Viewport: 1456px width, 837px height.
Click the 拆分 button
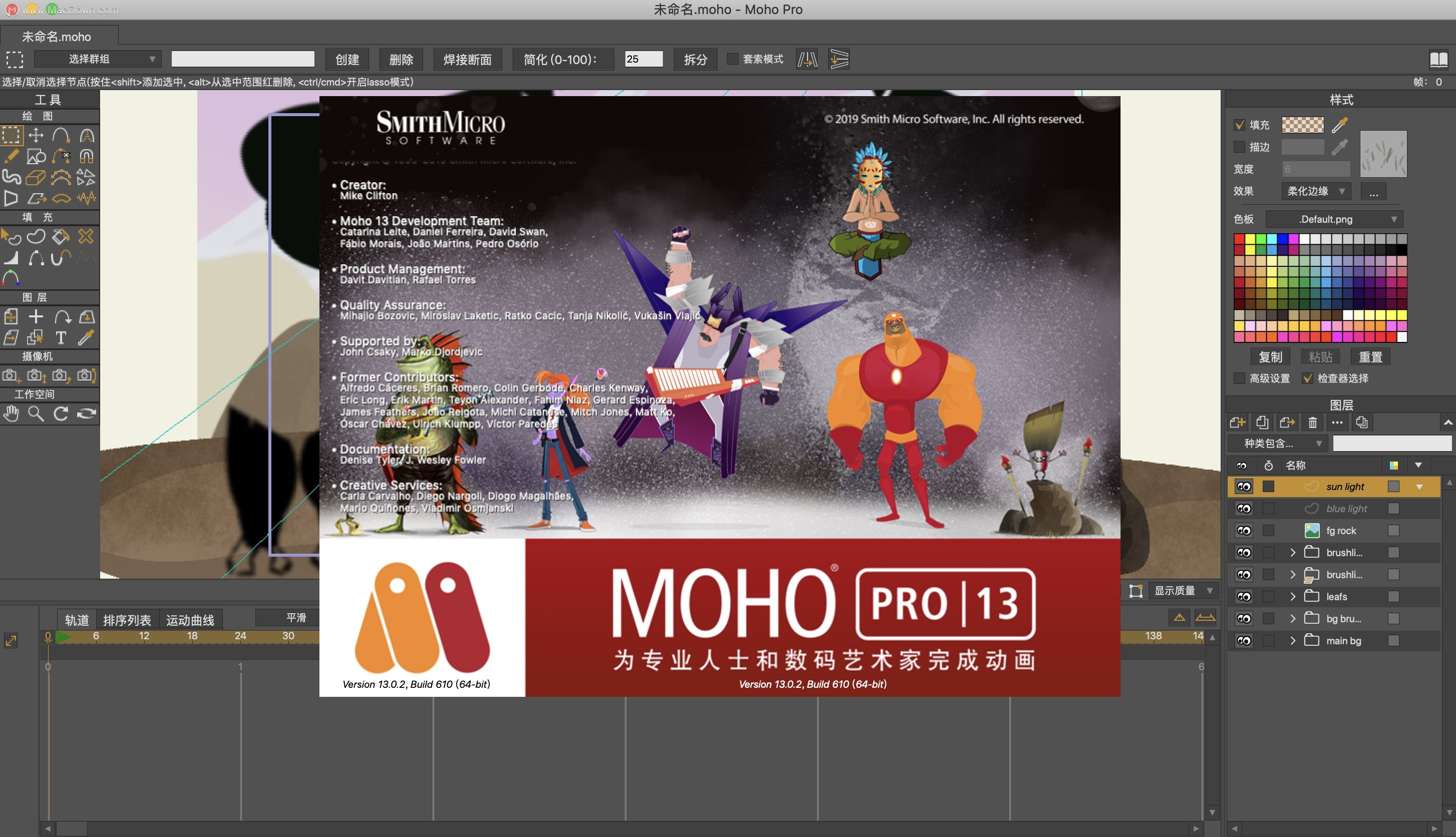point(695,59)
